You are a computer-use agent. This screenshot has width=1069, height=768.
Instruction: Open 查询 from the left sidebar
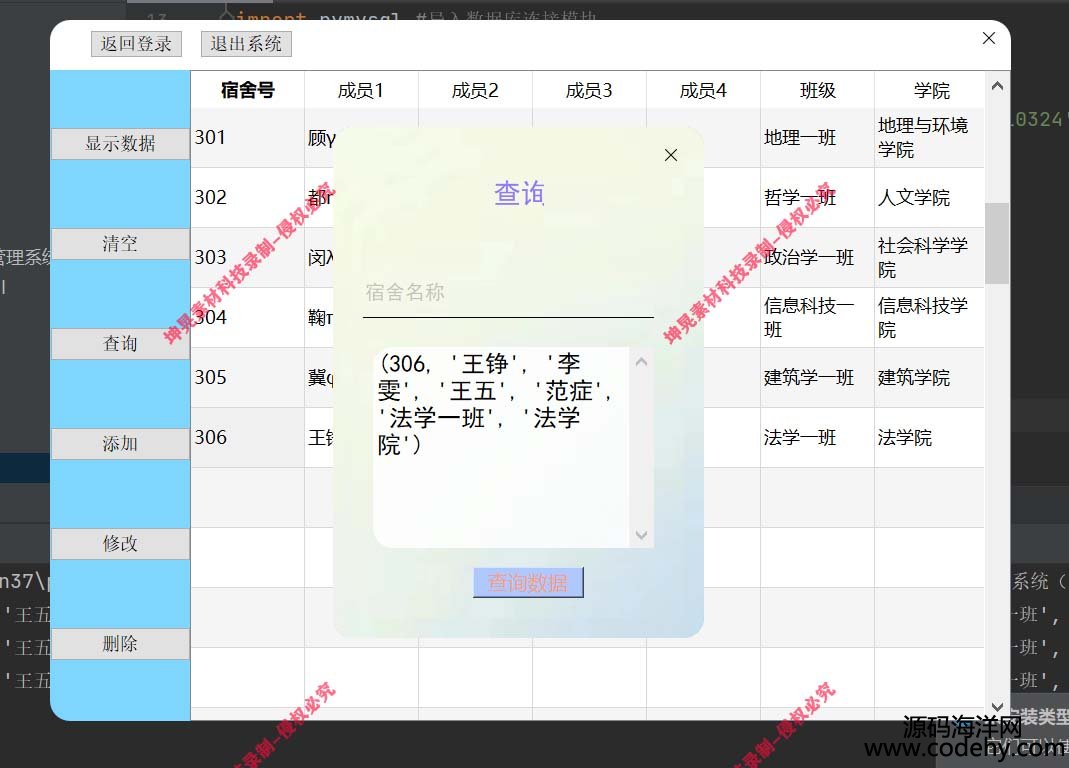click(120, 344)
